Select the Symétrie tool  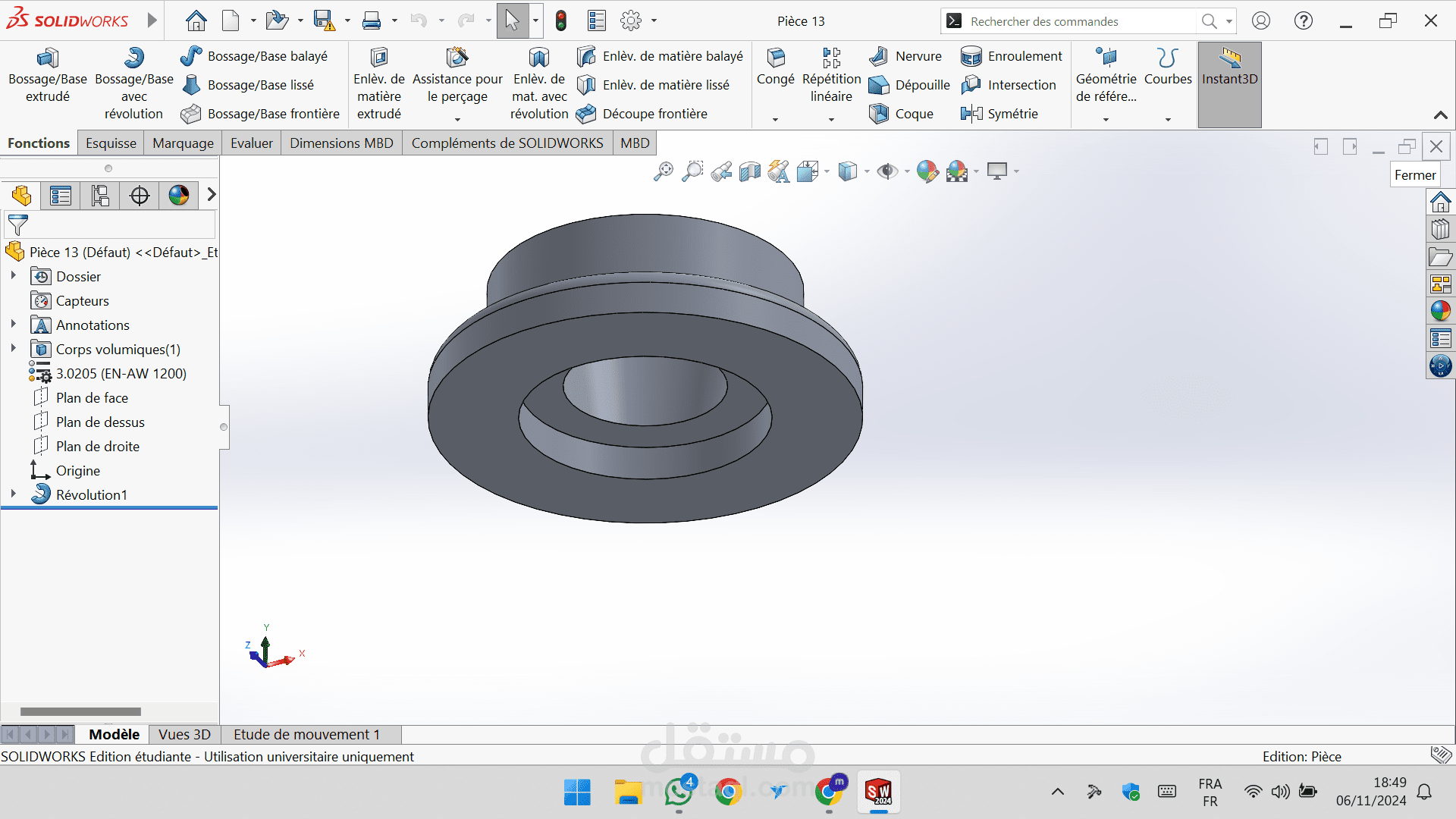coord(971,114)
